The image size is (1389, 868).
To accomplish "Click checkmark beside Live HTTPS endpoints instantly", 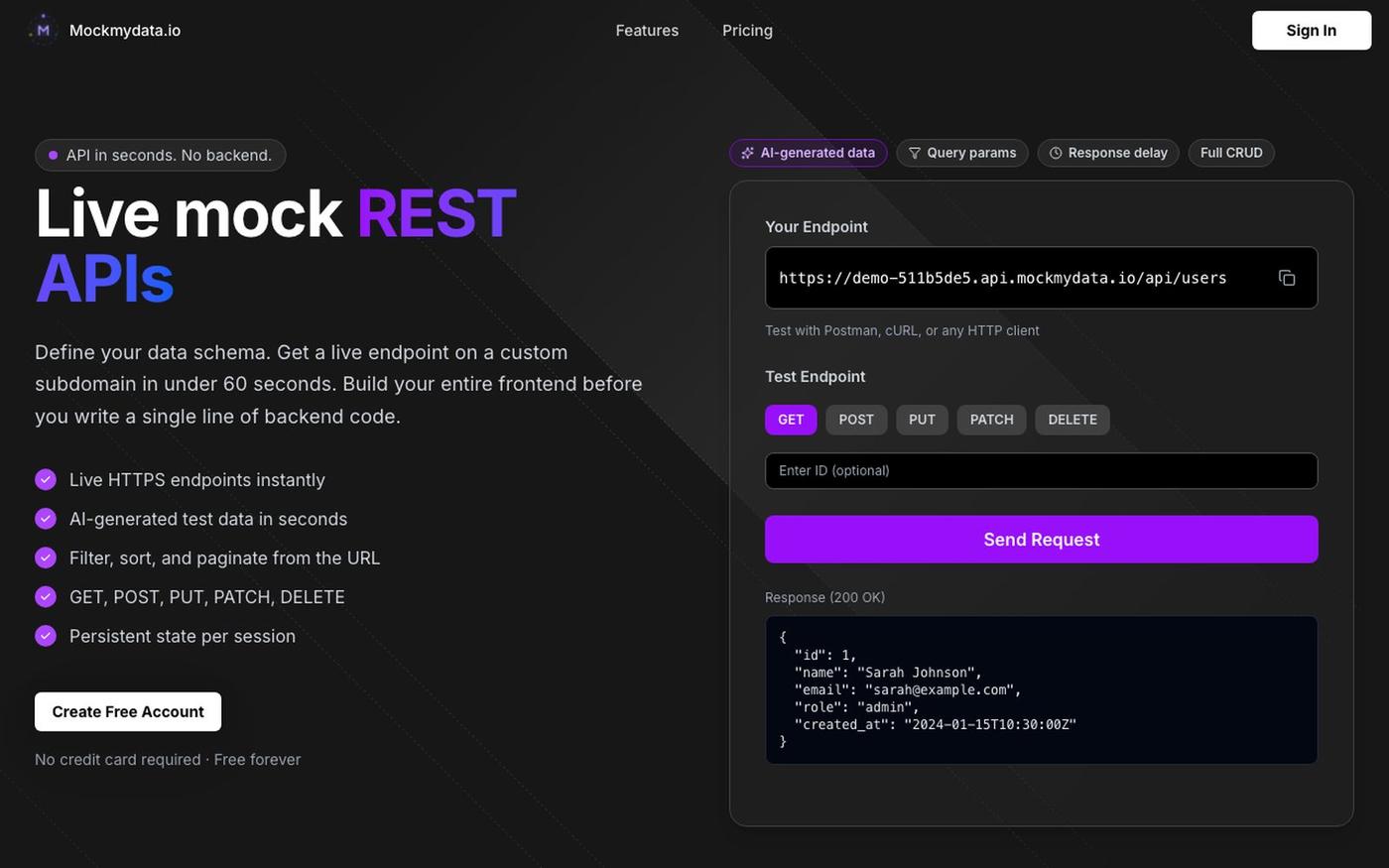I will [x=46, y=480].
